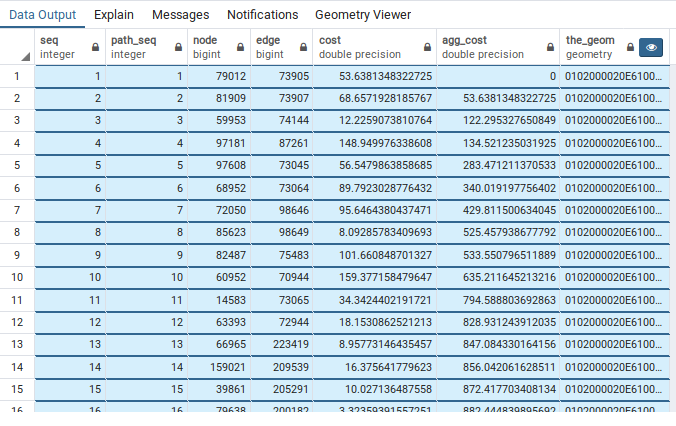
Task: Select row number 11 header
Action: click(17, 300)
